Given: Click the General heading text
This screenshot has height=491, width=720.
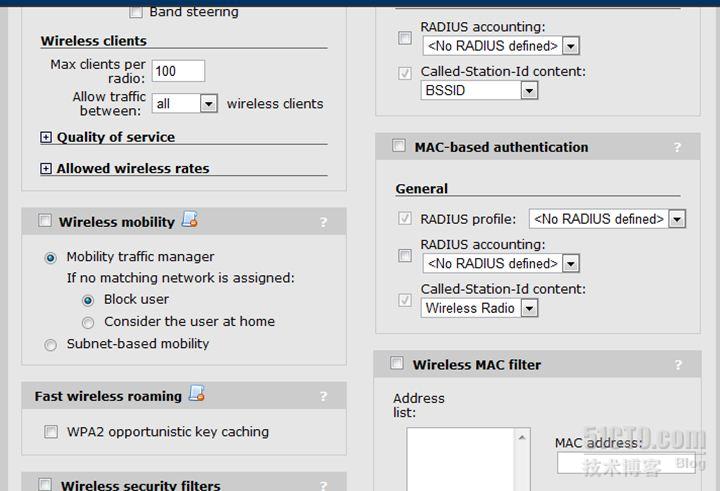Looking at the screenshot, I should coord(422,189).
